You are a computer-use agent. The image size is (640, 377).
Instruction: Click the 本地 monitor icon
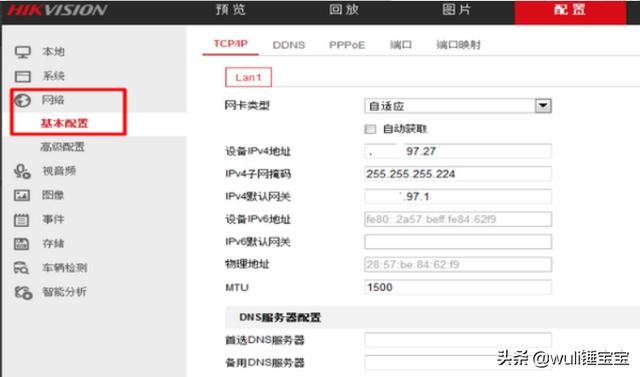(22, 52)
